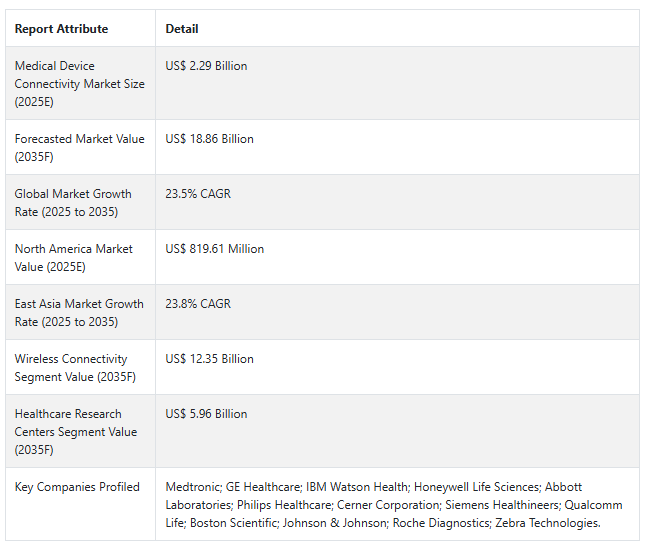Screen dimensions: 649x543
Task: Click the US$ 5.96 Billion value
Action: point(206,414)
